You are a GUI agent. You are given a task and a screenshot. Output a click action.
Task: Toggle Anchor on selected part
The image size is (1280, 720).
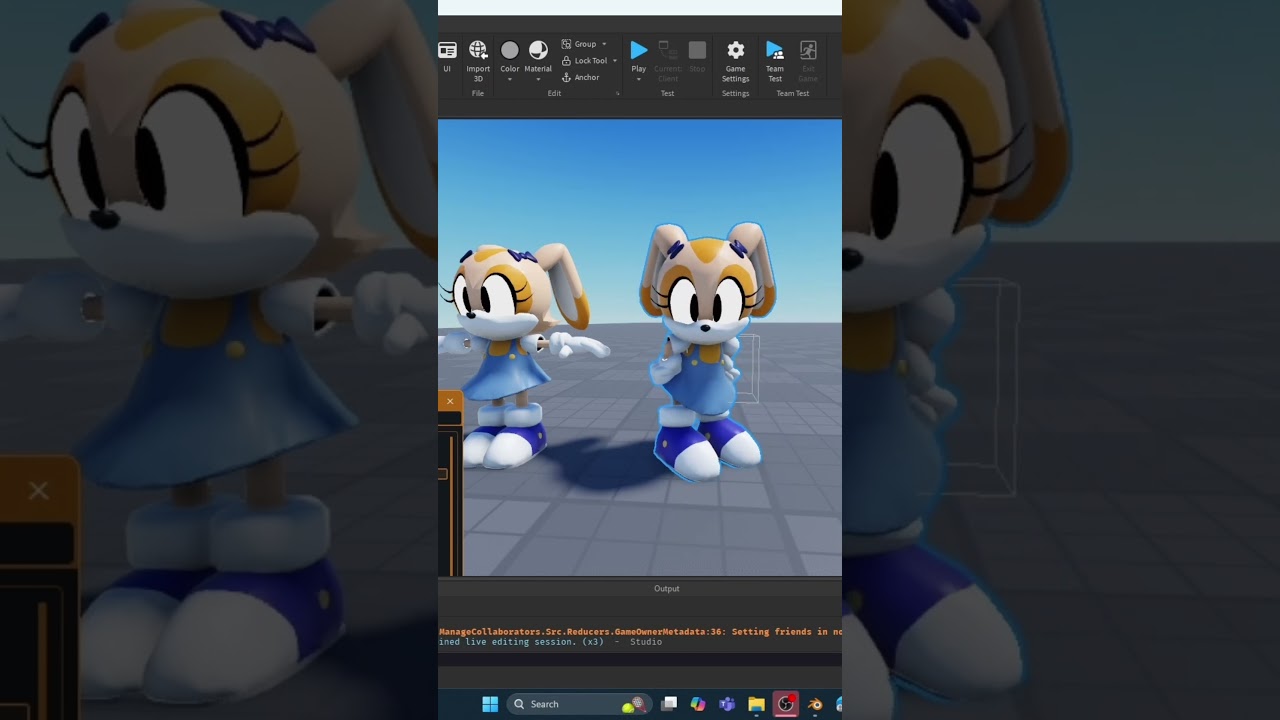(x=581, y=77)
